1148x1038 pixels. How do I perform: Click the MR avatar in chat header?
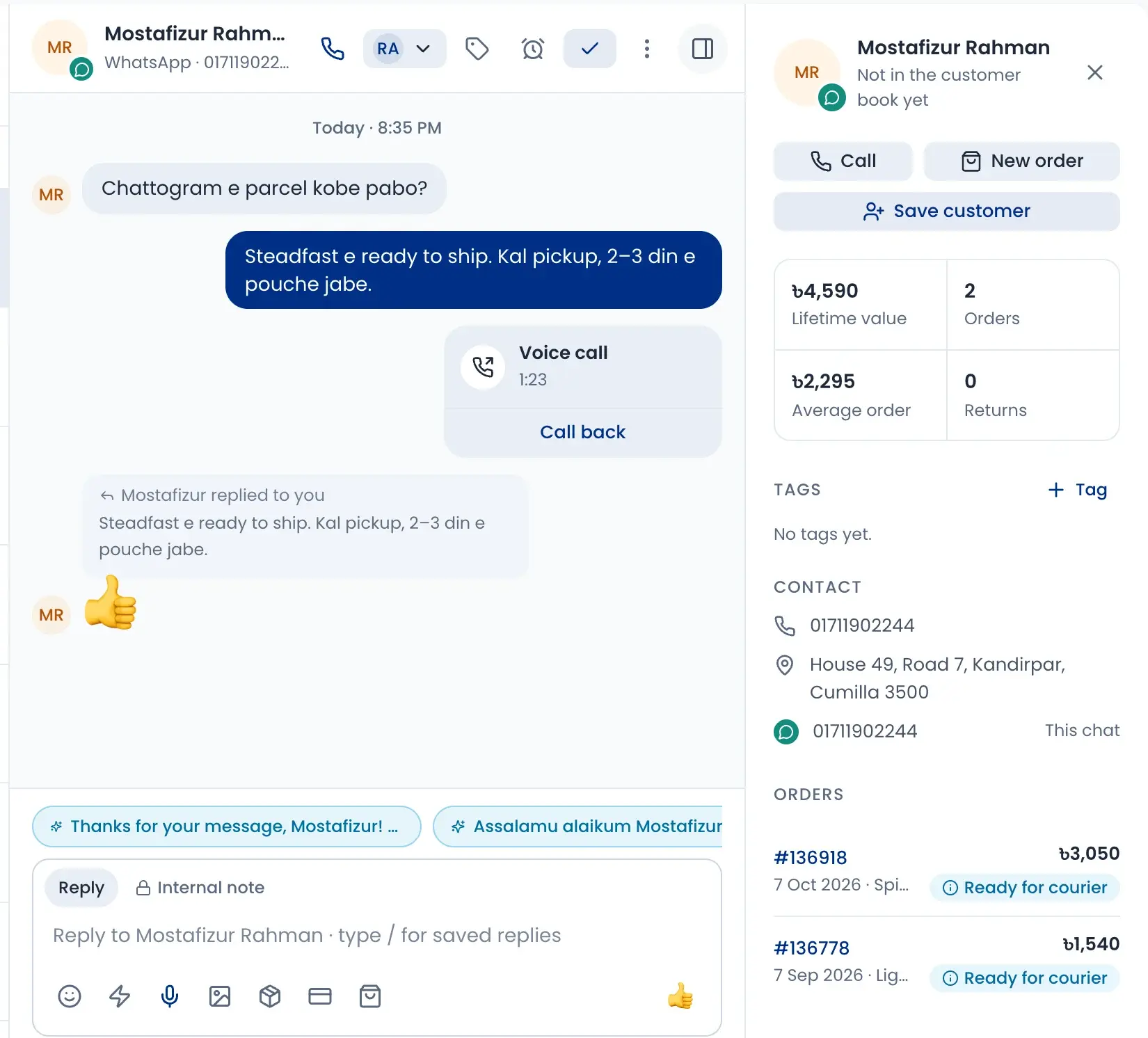60,47
